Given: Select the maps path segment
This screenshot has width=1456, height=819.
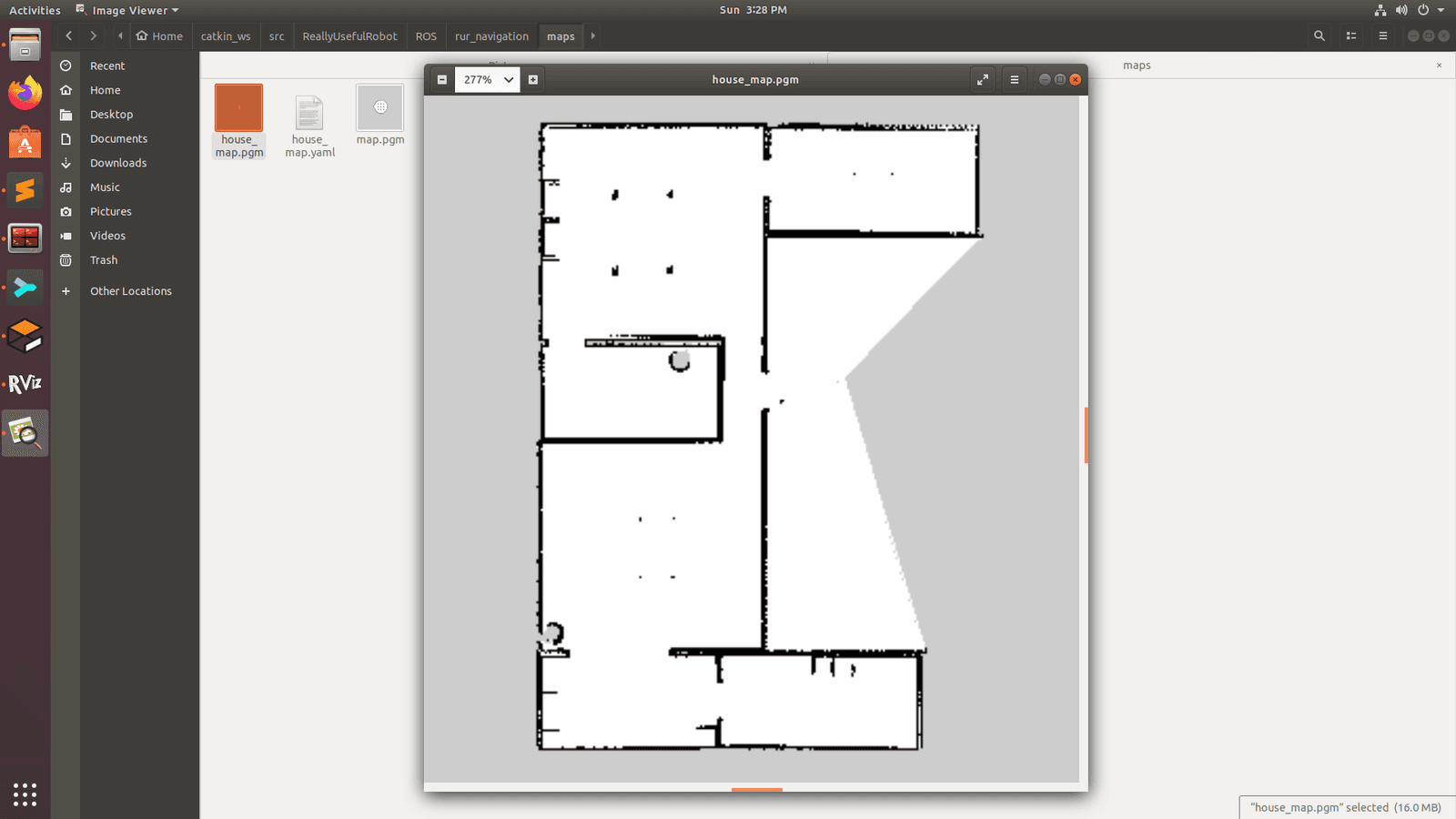Looking at the screenshot, I should pyautogui.click(x=561, y=36).
